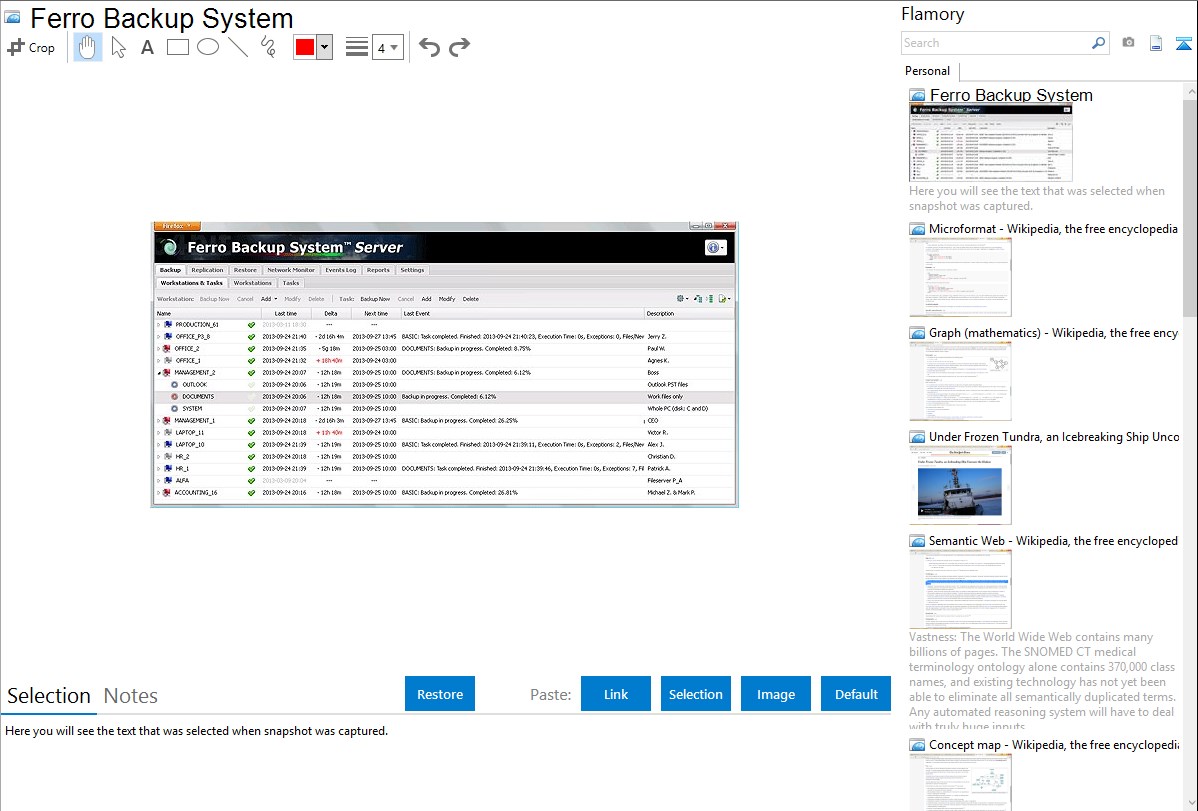Image resolution: width=1198 pixels, height=811 pixels.
Task: Pick the freehand squiggle drawing tool
Action: (x=268, y=47)
